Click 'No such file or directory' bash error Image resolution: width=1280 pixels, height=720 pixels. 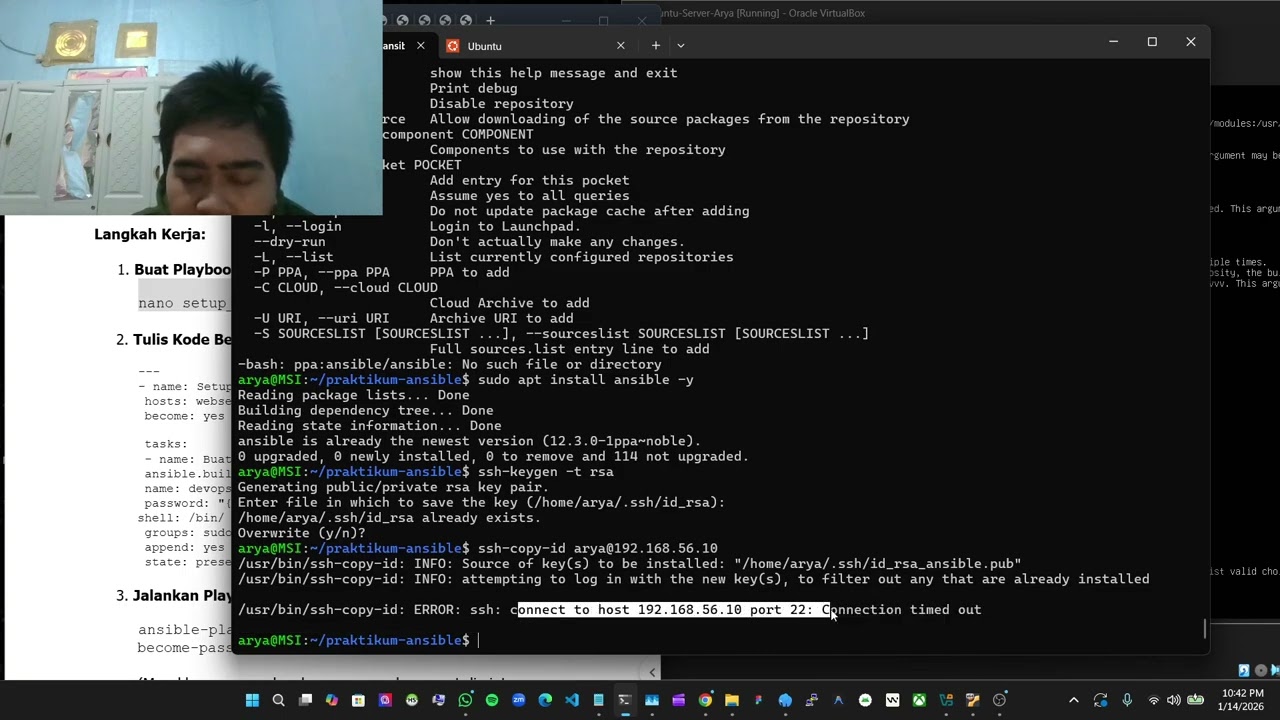pyautogui.click(x=561, y=364)
